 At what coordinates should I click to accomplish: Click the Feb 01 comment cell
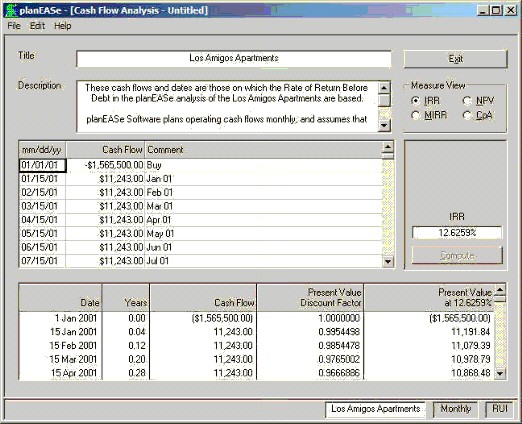(x=263, y=193)
